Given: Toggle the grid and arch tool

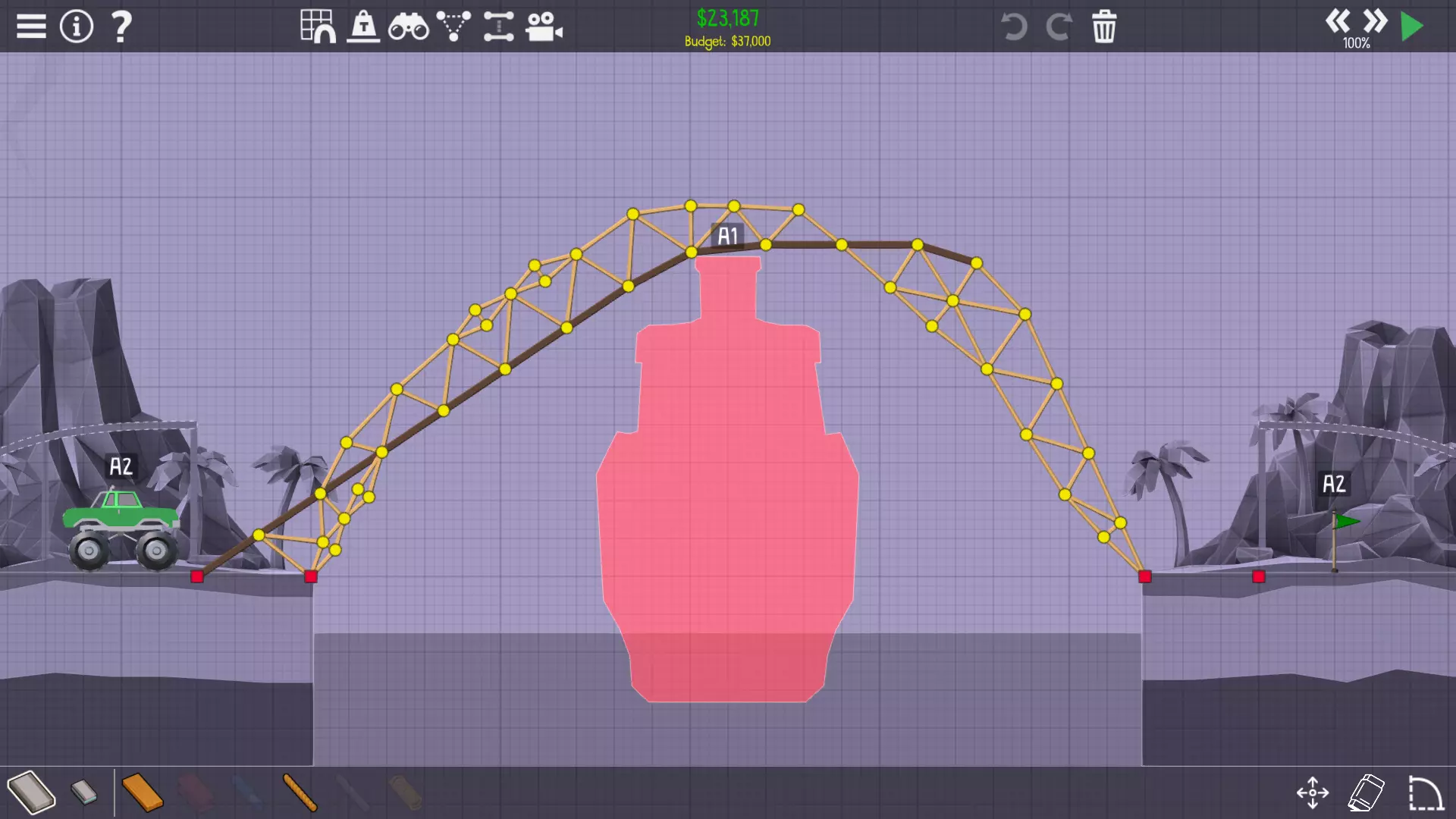Looking at the screenshot, I should tap(318, 27).
